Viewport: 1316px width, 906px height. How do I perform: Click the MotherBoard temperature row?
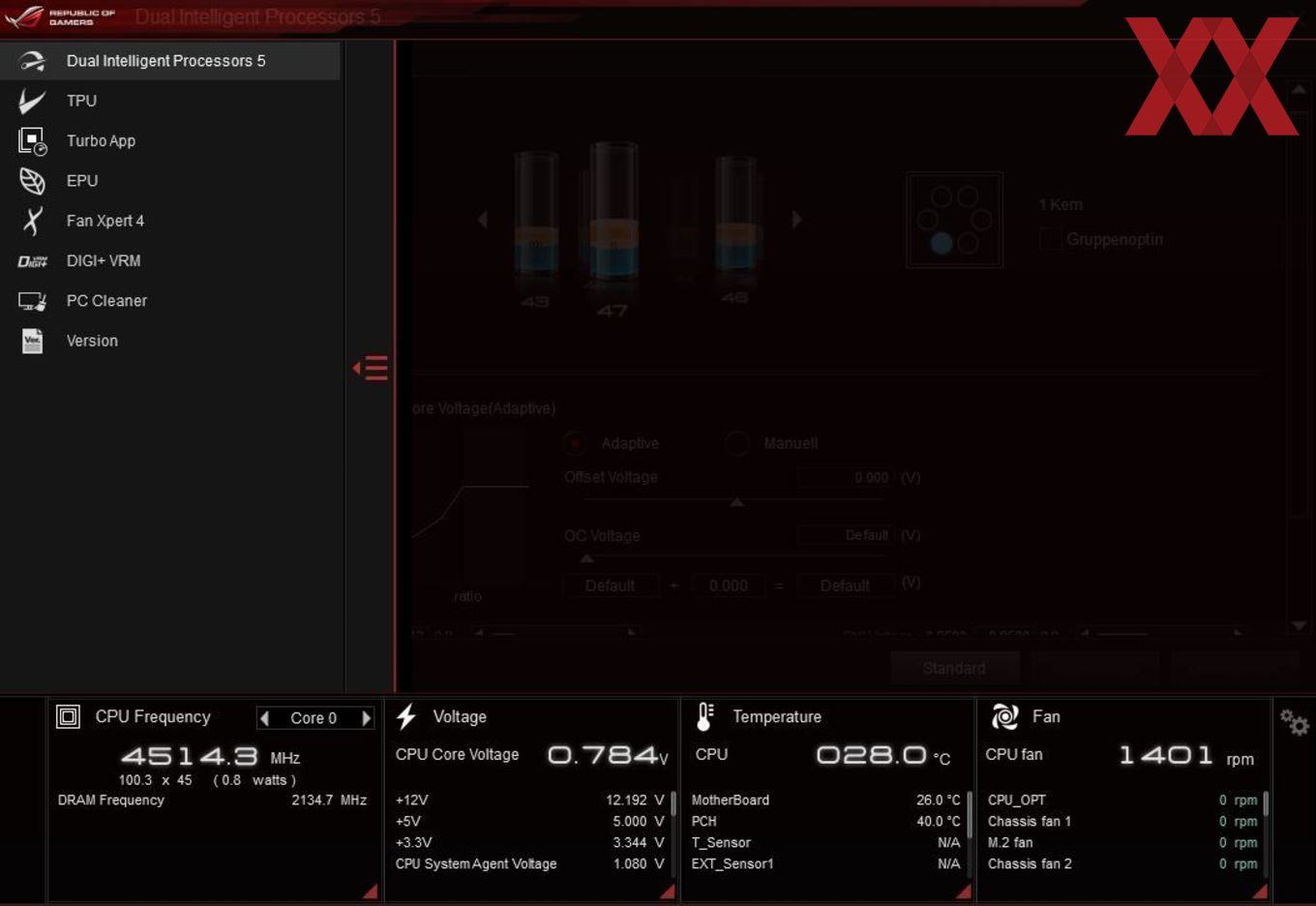coord(825,800)
